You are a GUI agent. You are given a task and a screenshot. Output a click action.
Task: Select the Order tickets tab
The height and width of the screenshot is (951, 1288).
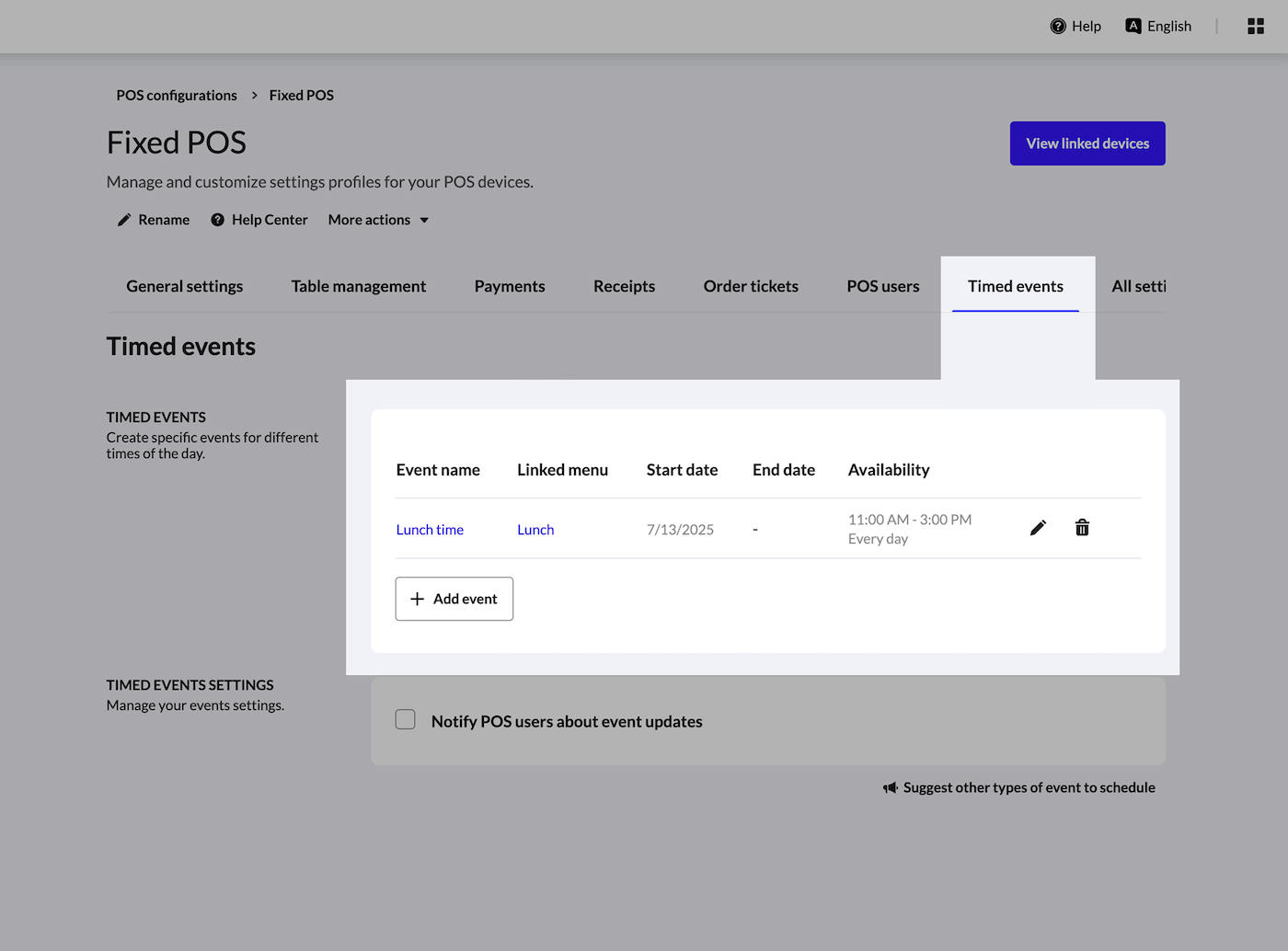coord(751,287)
